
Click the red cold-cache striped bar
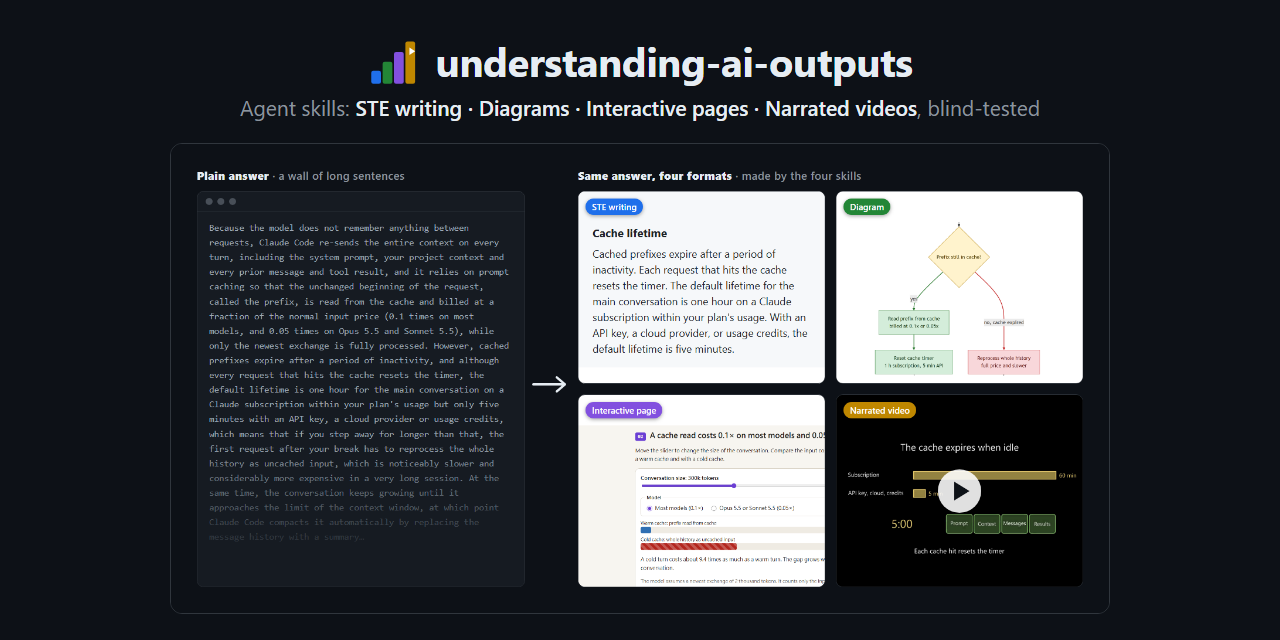tap(689, 546)
